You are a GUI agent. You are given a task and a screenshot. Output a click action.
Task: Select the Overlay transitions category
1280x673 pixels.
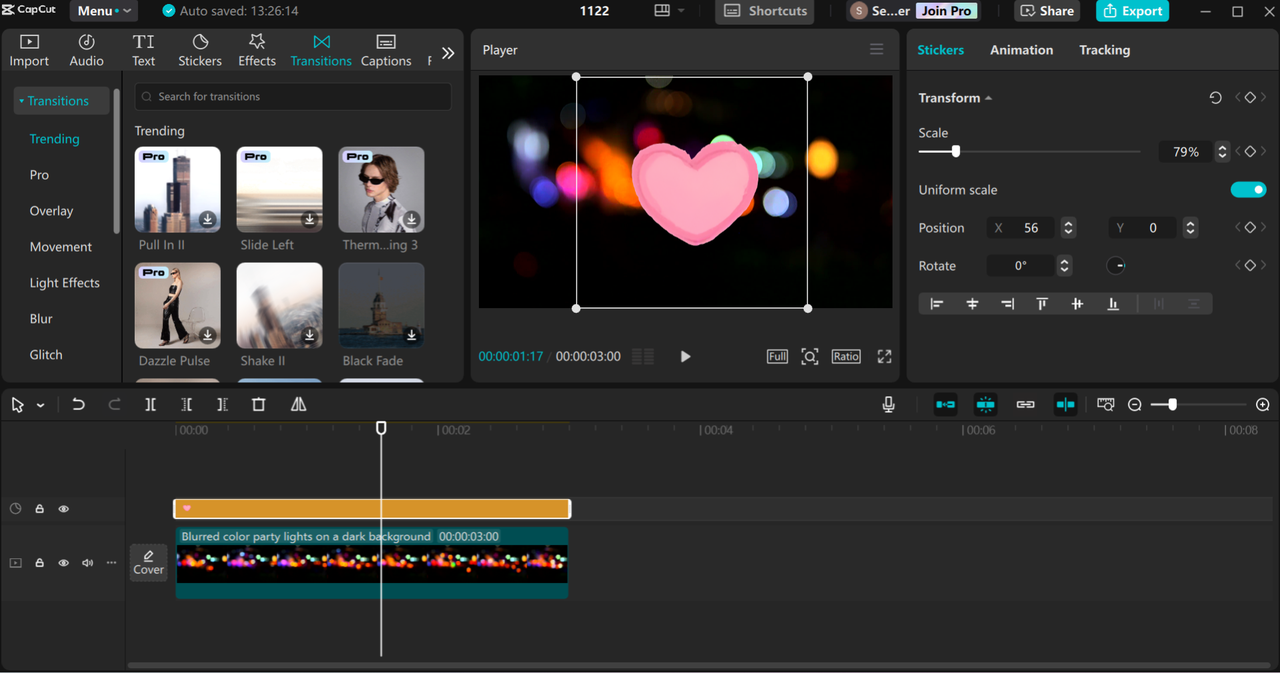(51, 211)
